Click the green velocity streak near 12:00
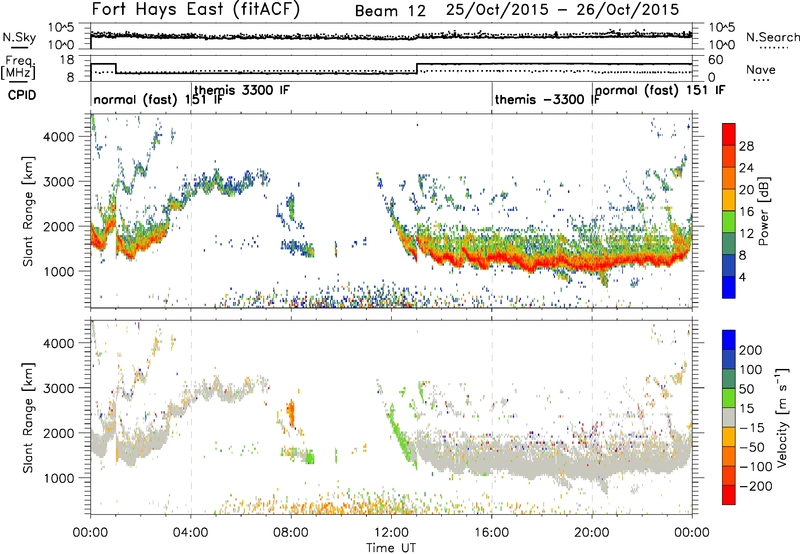Viewport: 800px width, 554px height. point(399,434)
